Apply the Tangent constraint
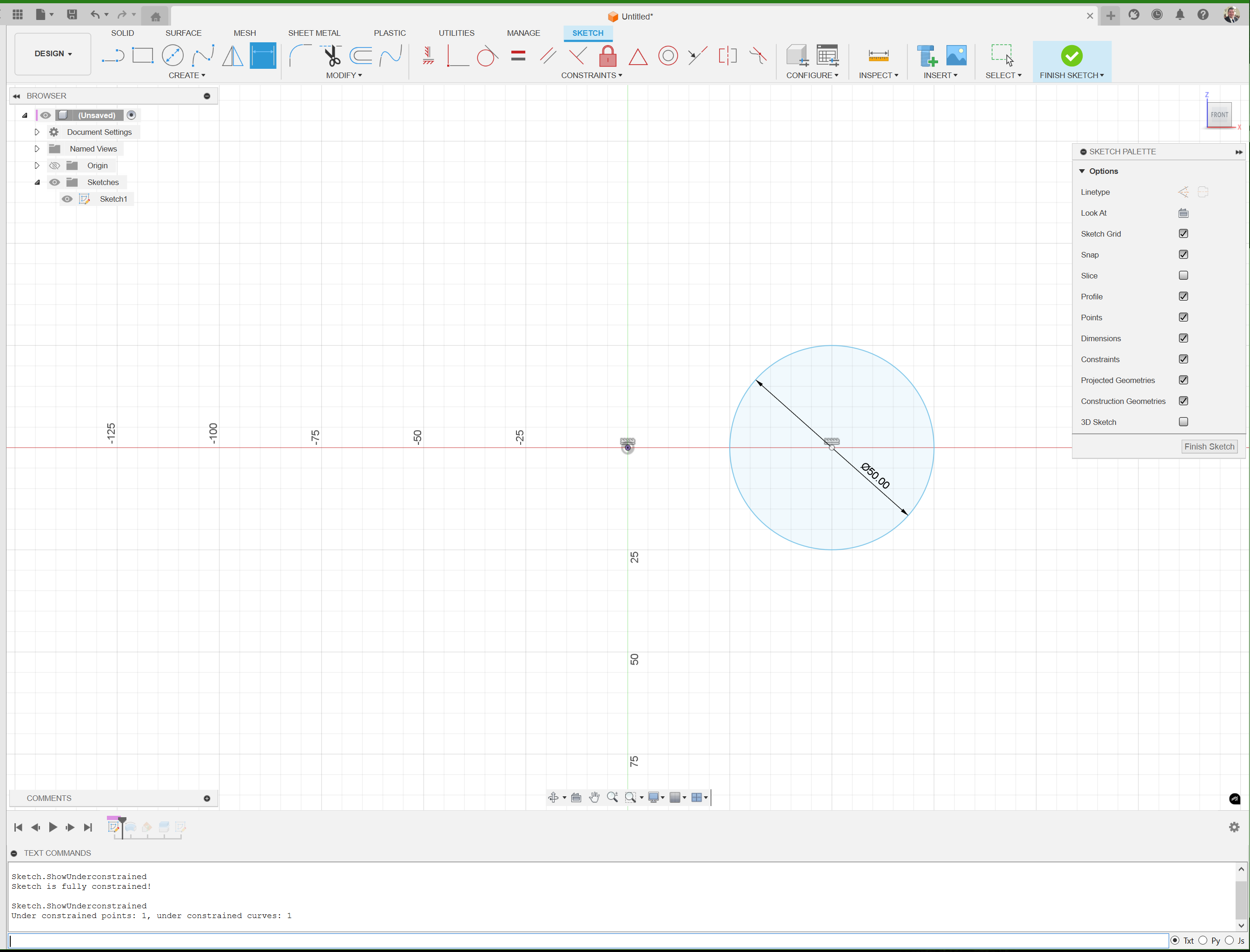The width and height of the screenshot is (1250, 952). (487, 55)
